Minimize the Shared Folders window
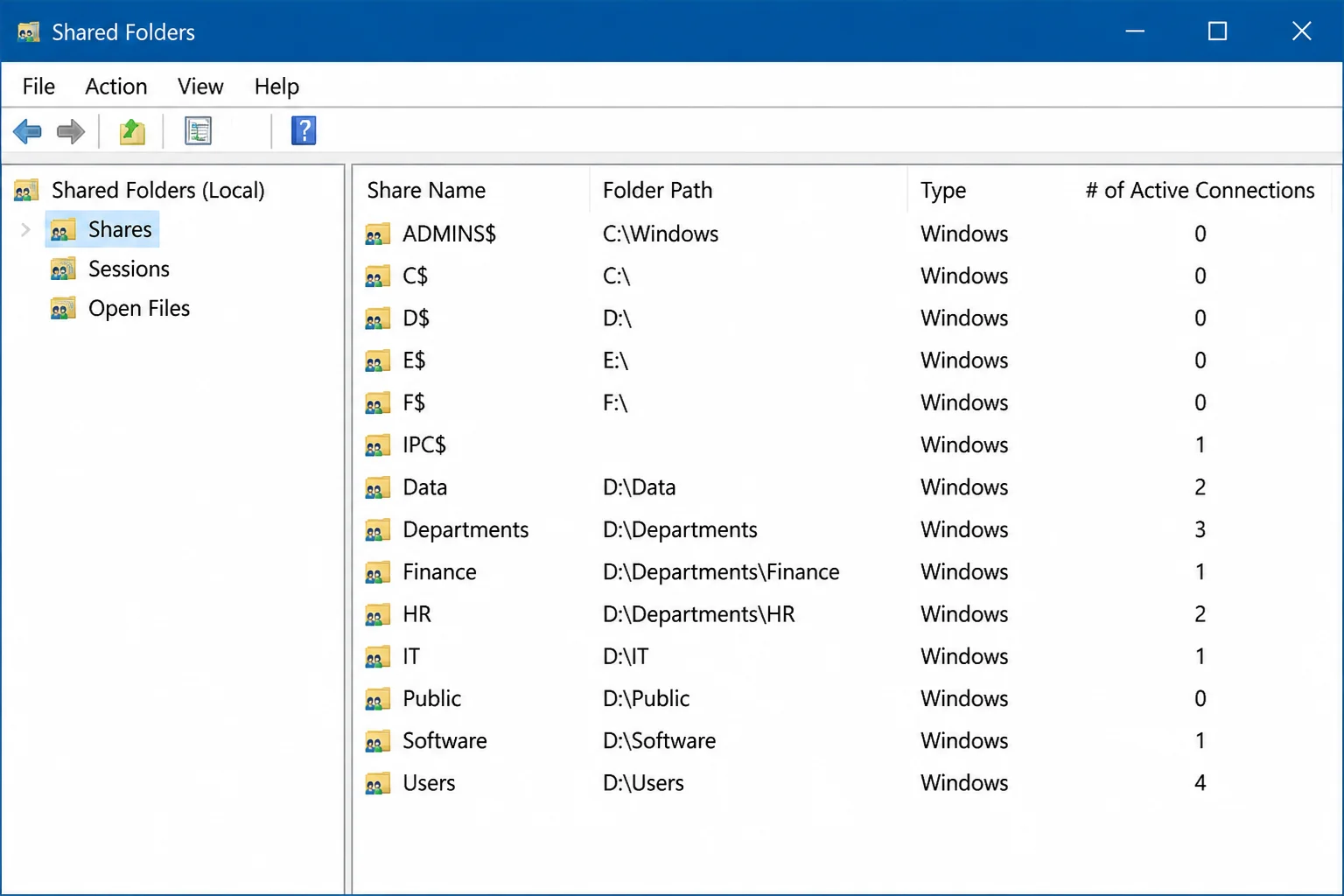1344x896 pixels. [x=1135, y=31]
